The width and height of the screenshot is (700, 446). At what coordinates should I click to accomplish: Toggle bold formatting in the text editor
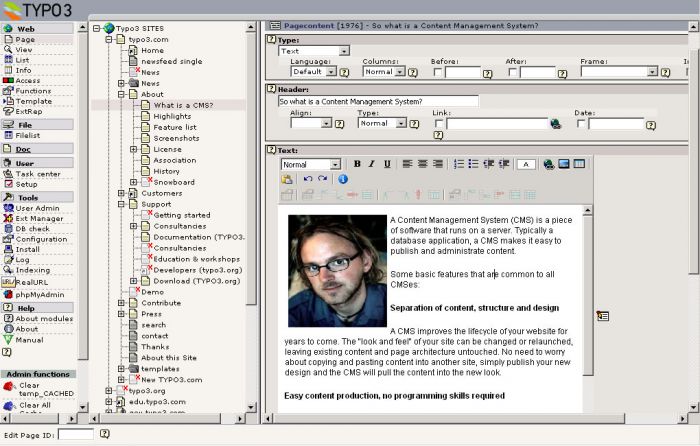coord(357,164)
